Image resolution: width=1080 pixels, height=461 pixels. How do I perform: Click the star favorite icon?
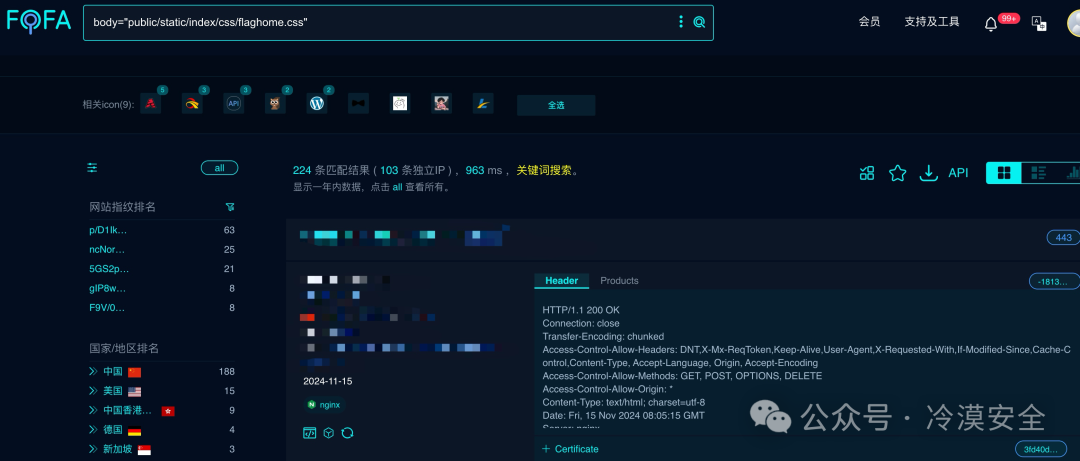pyautogui.click(x=897, y=173)
